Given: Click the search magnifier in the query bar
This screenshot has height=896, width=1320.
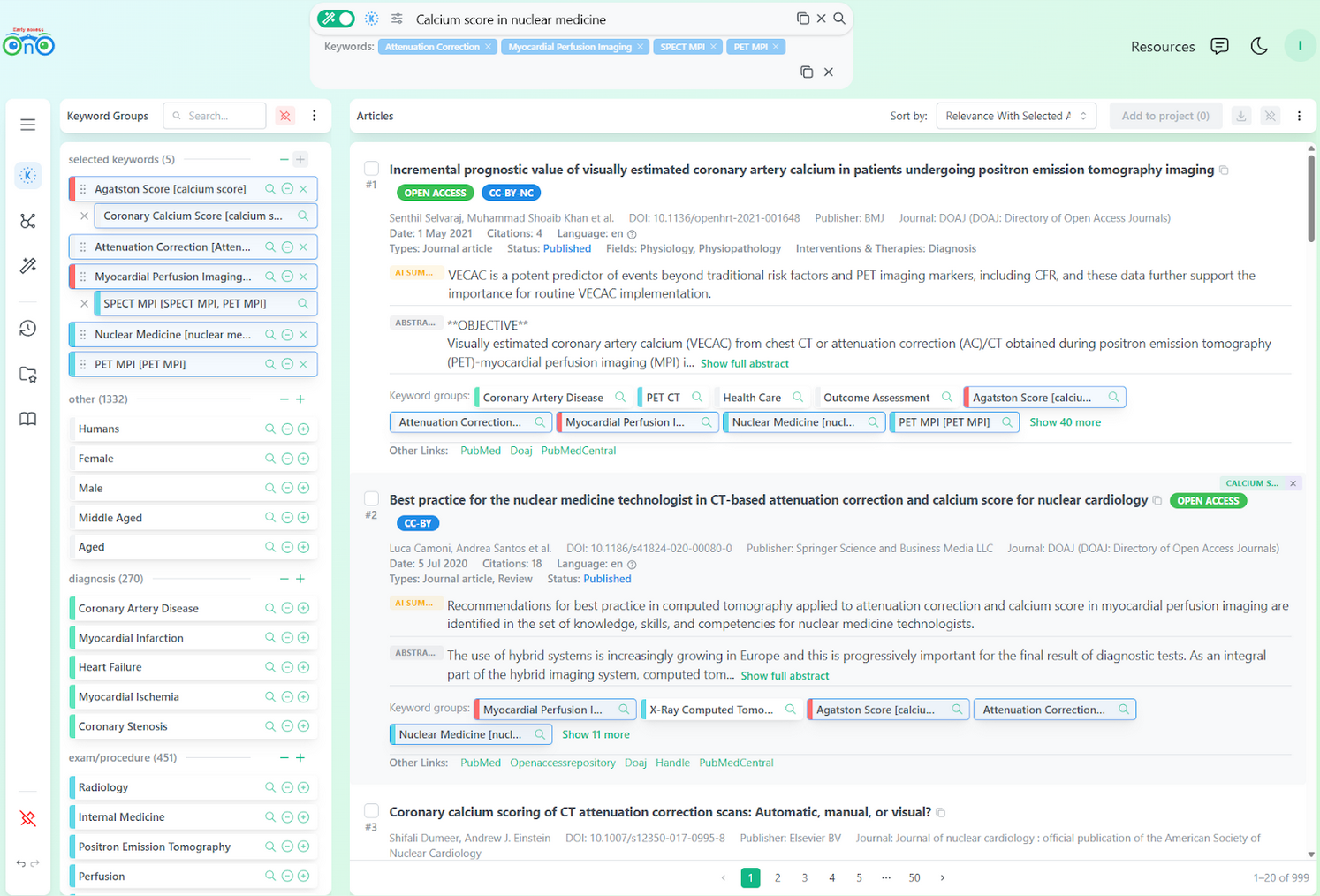Looking at the screenshot, I should point(839,19).
